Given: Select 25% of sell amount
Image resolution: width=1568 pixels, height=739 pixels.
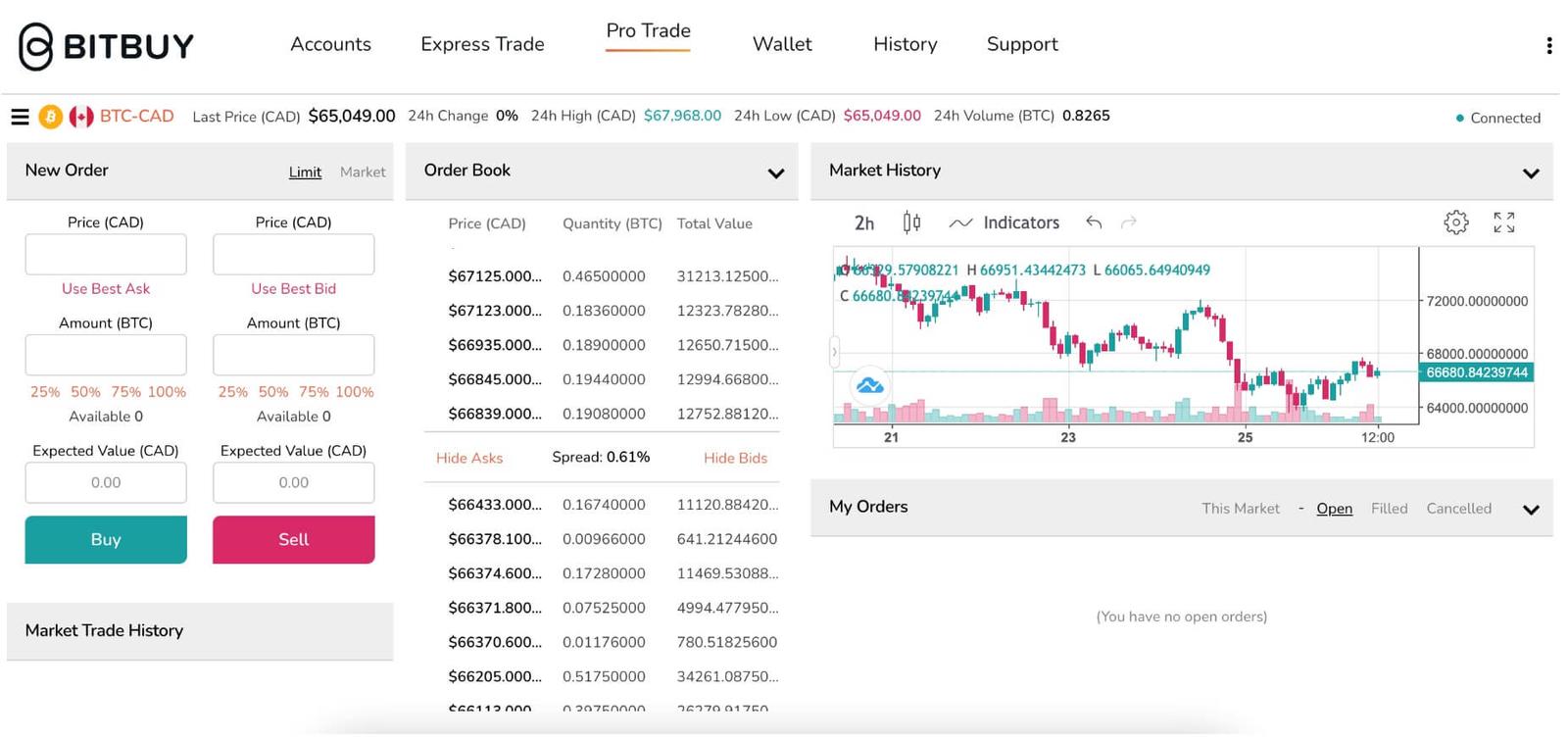Looking at the screenshot, I should click(x=232, y=391).
